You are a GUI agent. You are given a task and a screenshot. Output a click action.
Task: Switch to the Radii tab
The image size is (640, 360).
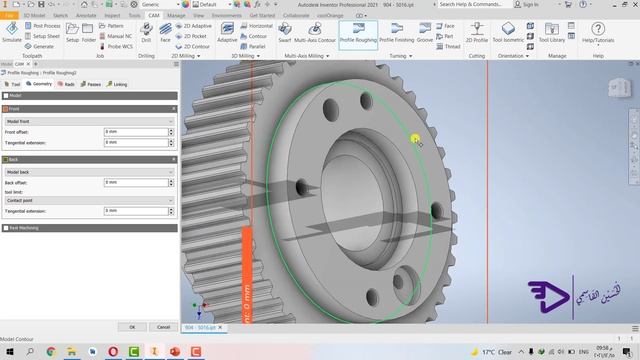[x=66, y=84]
